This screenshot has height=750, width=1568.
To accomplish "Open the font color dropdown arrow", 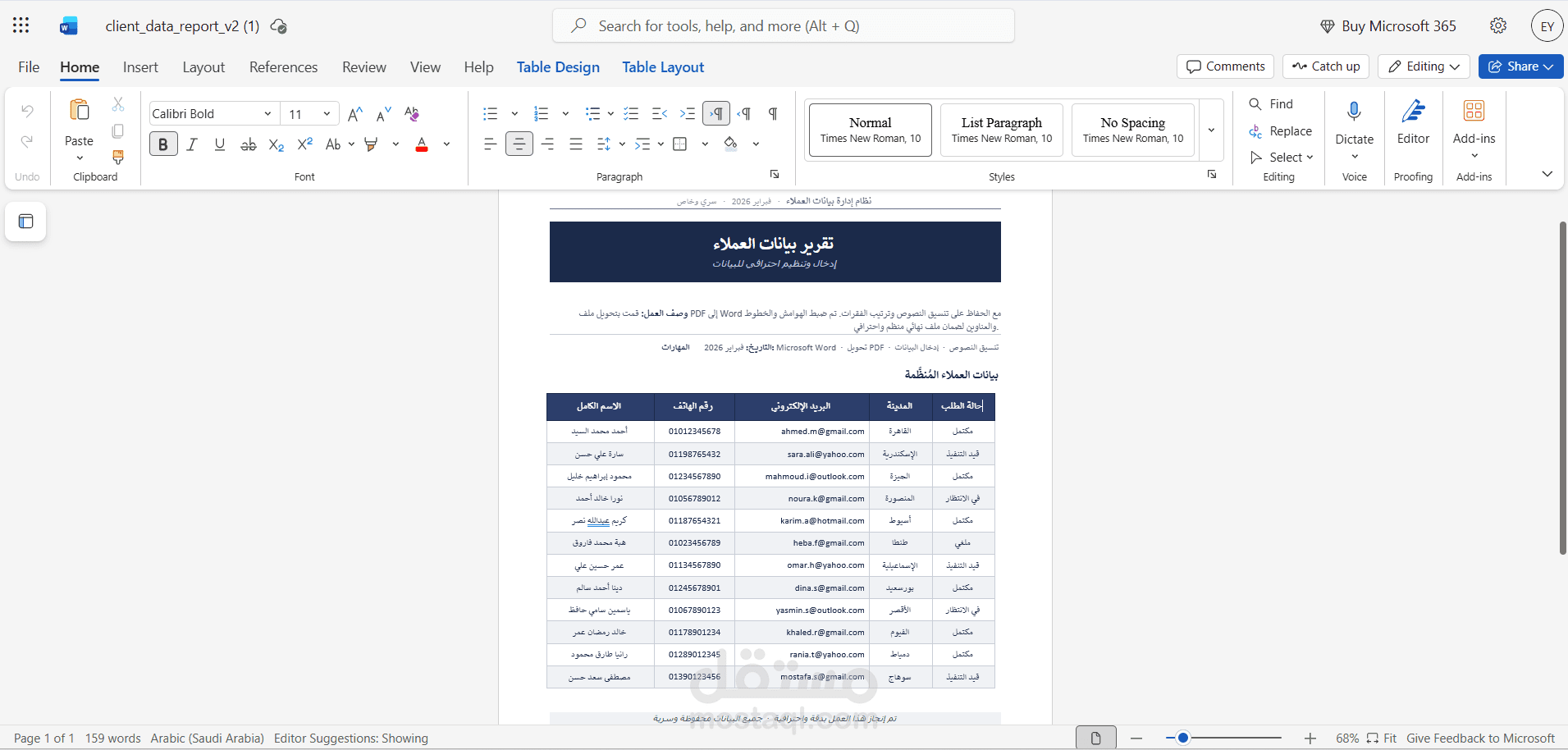I will (446, 144).
